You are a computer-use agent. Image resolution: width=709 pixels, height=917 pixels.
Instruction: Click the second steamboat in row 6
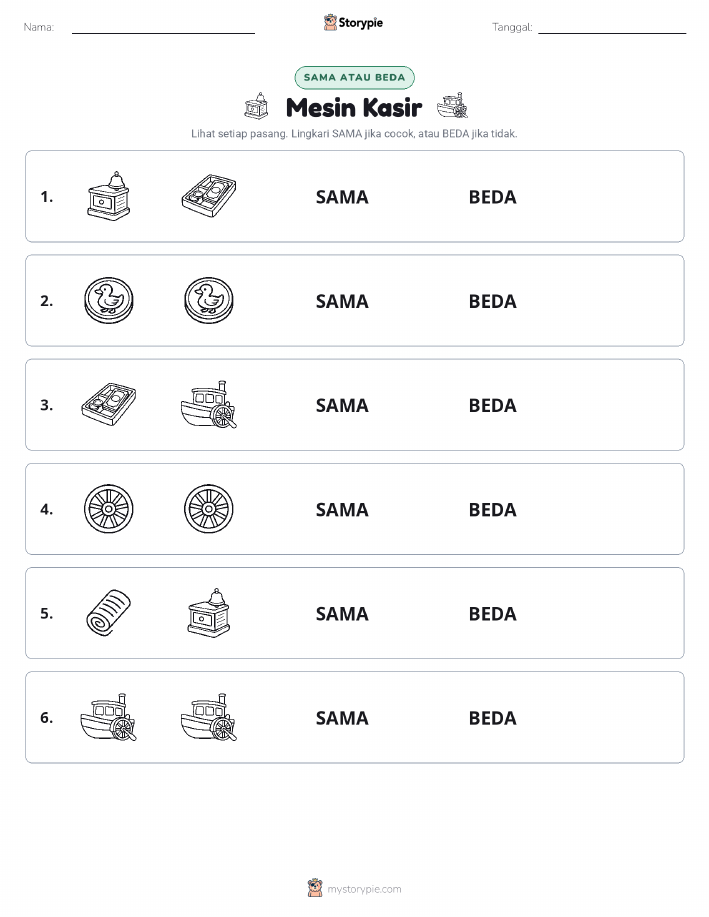click(209, 717)
